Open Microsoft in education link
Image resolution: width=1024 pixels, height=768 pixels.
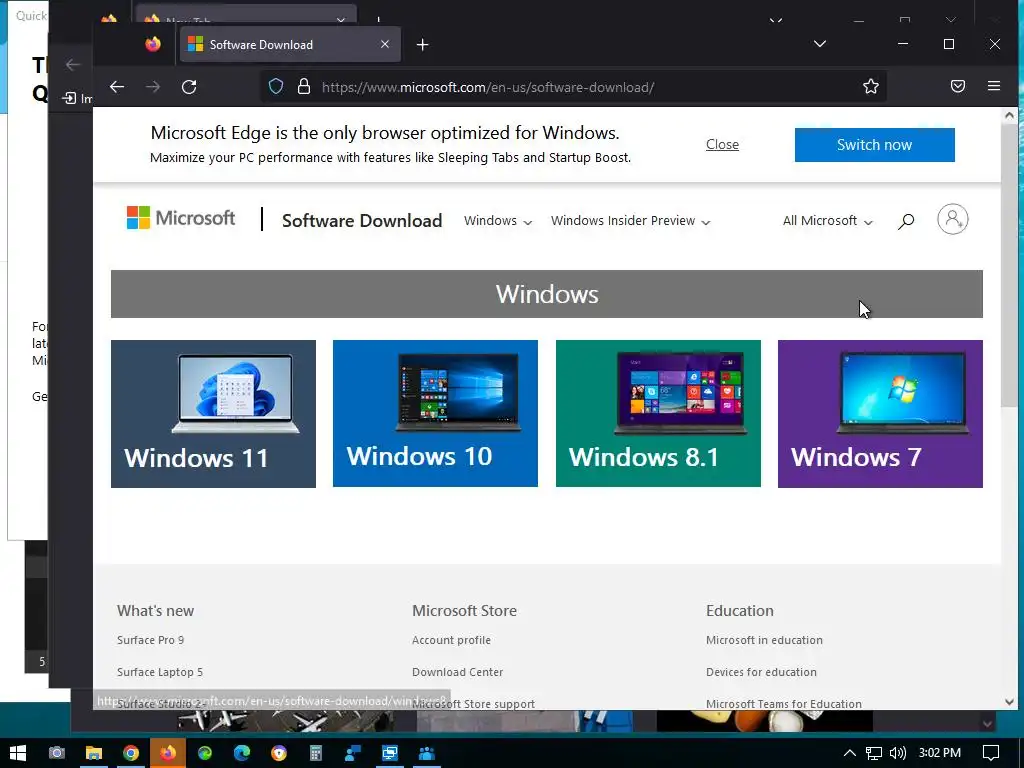(764, 640)
